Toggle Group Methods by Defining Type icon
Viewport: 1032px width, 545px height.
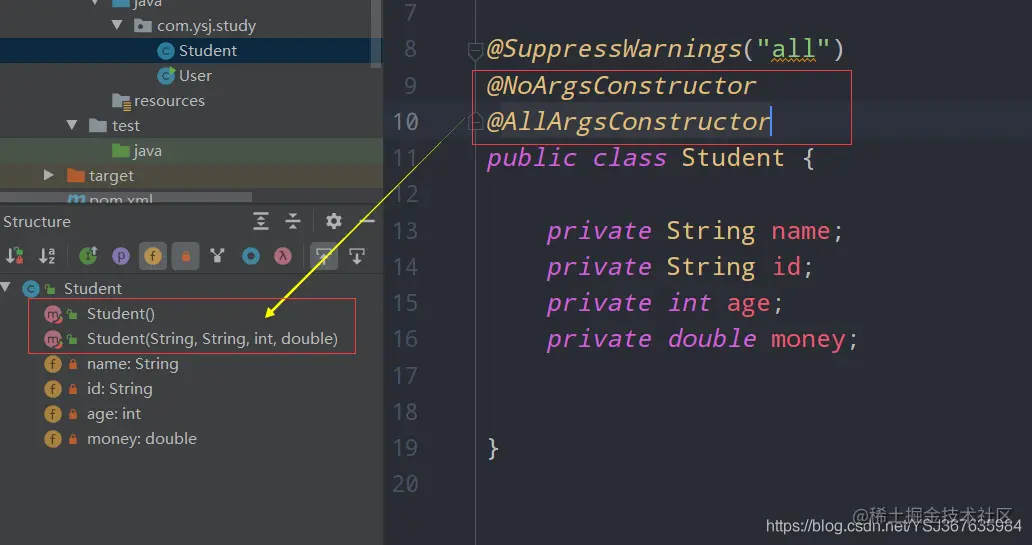click(88, 256)
